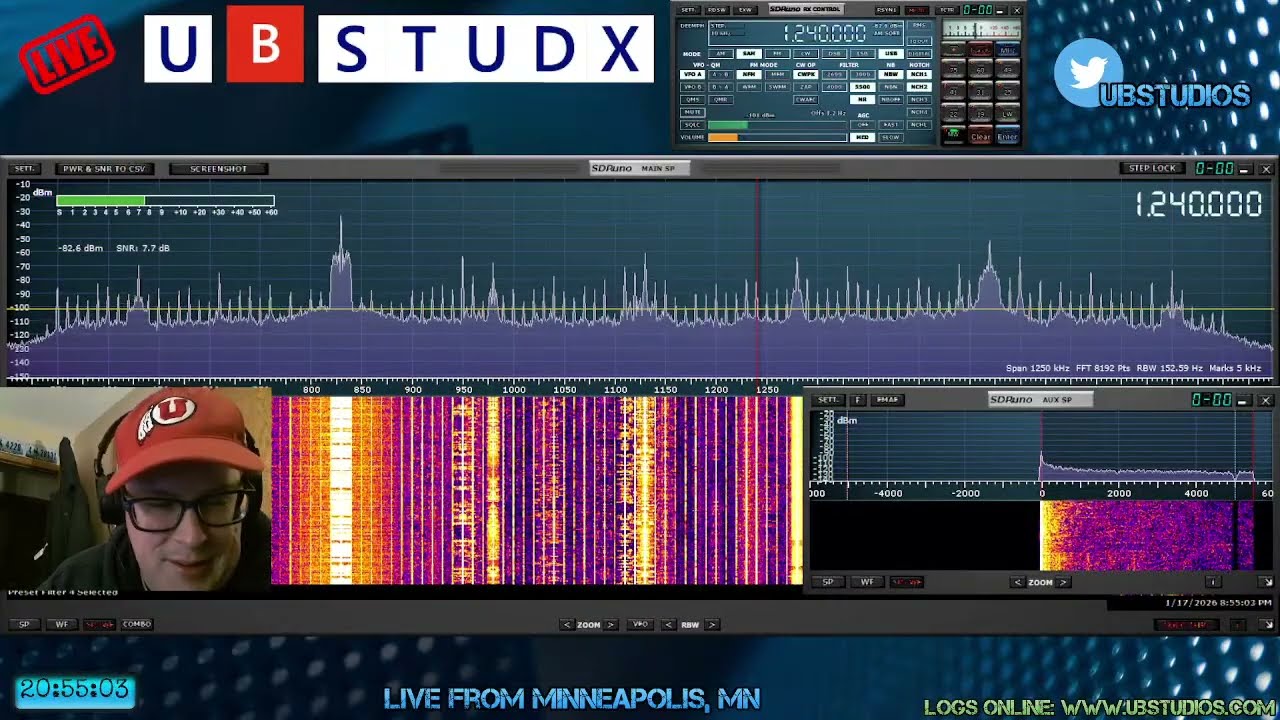Toggle the CWAFC button
This screenshot has height=720, width=1280.
(806, 100)
